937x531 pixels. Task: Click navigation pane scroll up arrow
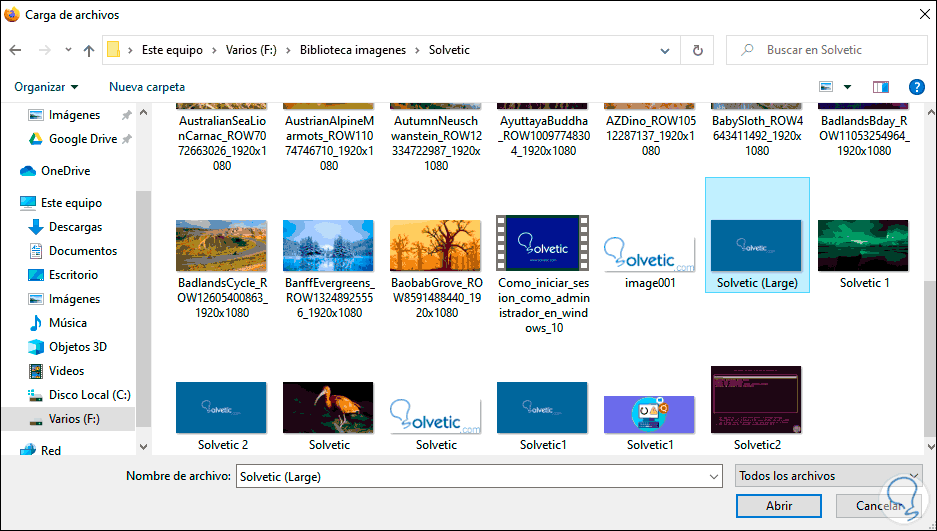[x=143, y=112]
